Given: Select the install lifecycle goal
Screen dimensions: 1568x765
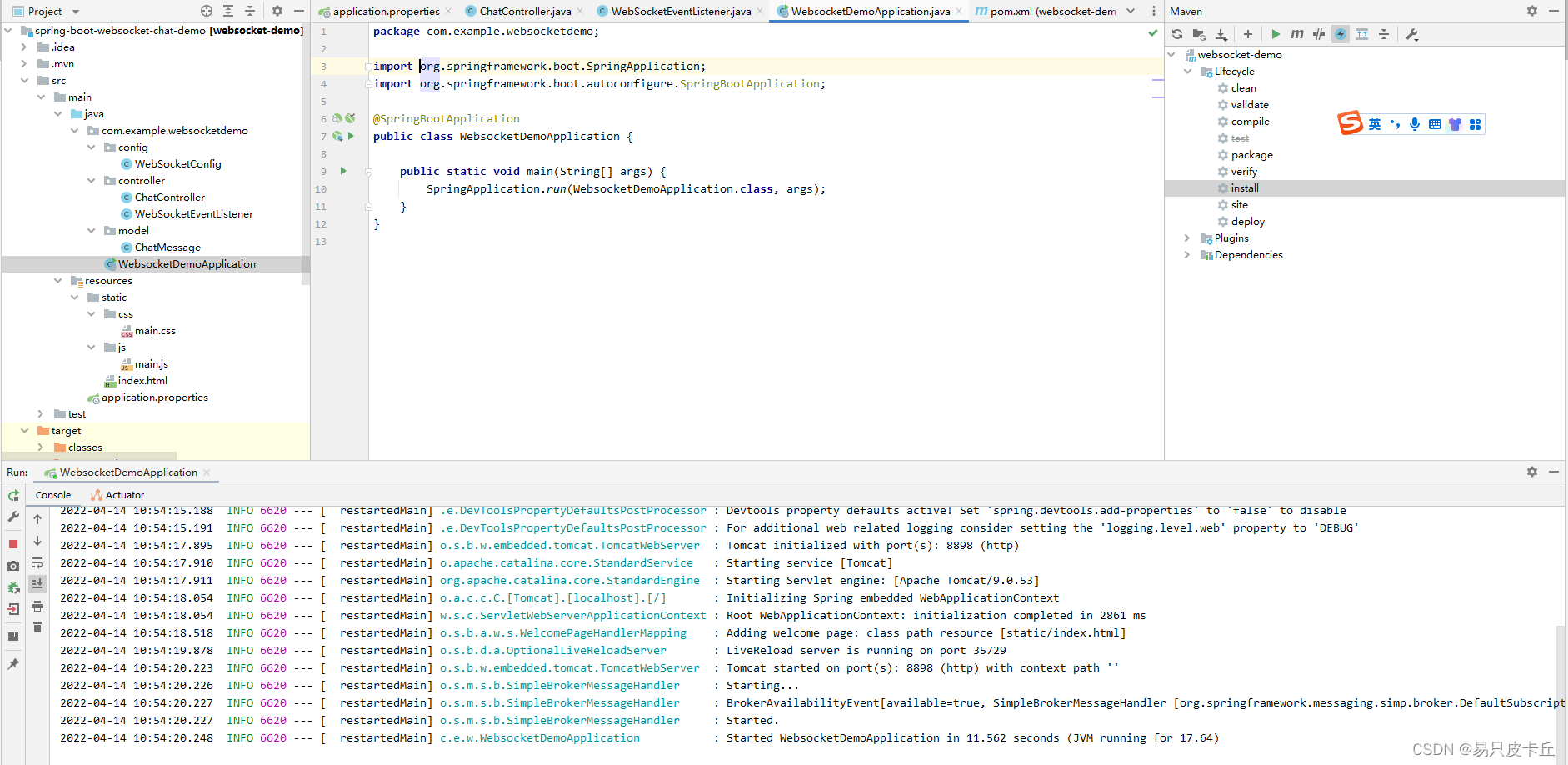Looking at the screenshot, I should 1245,188.
